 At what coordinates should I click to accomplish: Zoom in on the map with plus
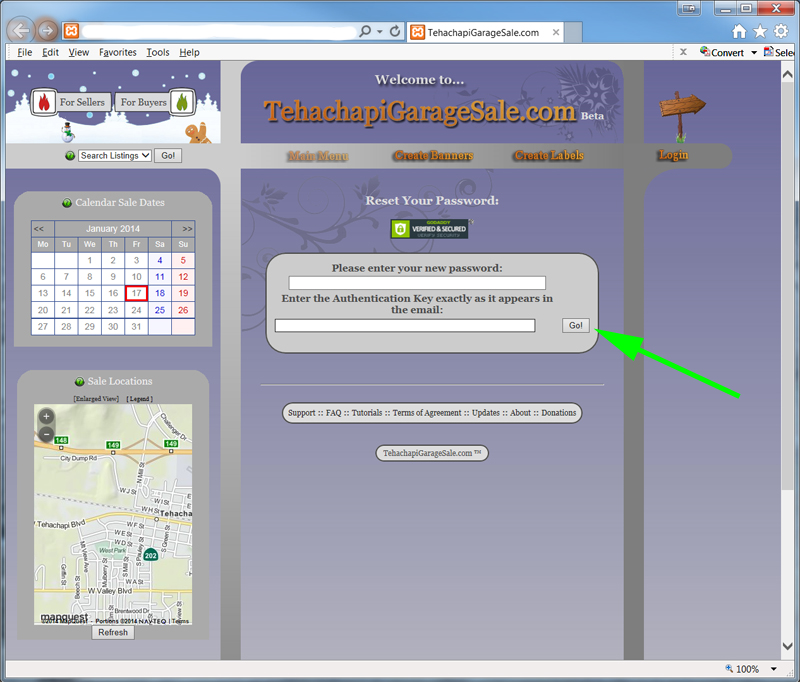[x=46, y=417]
